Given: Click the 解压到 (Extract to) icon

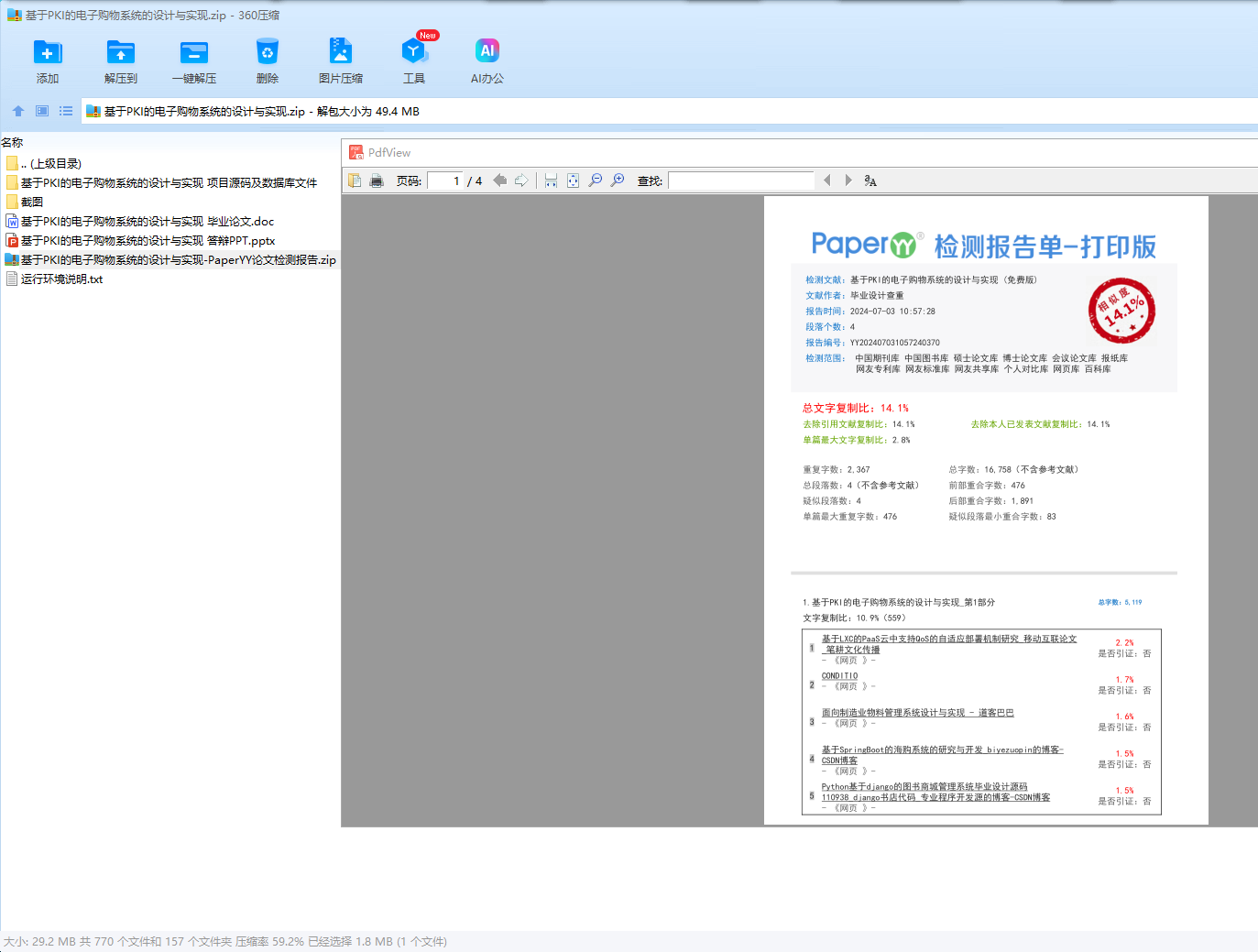Looking at the screenshot, I should pos(121,52).
